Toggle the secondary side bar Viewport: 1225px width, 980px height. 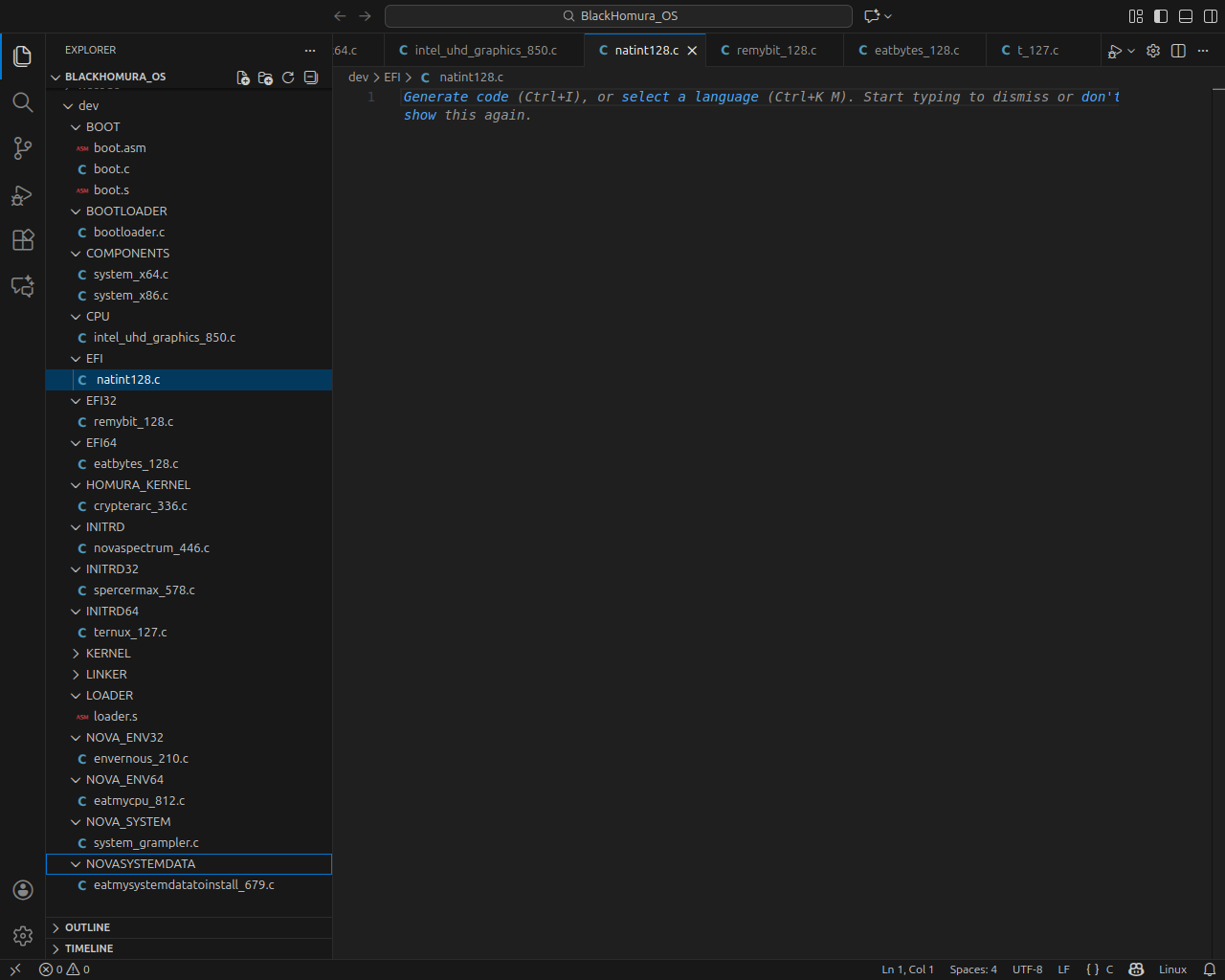pyautogui.click(x=1210, y=16)
